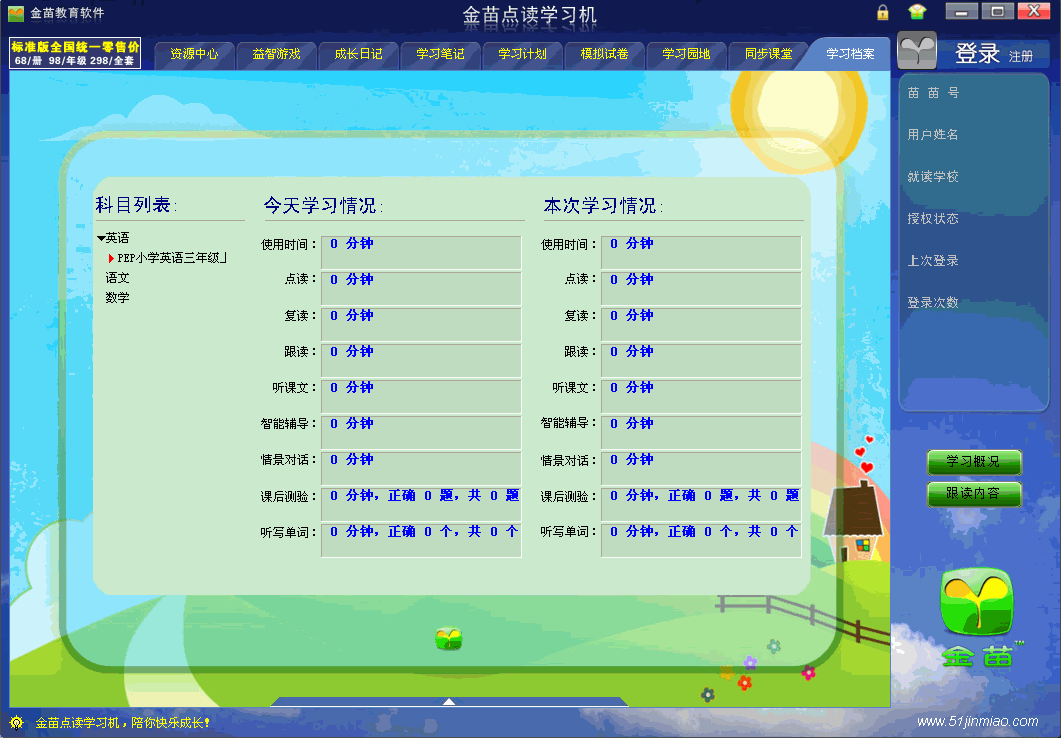Collapse the 英语 subject tree node

(101, 238)
